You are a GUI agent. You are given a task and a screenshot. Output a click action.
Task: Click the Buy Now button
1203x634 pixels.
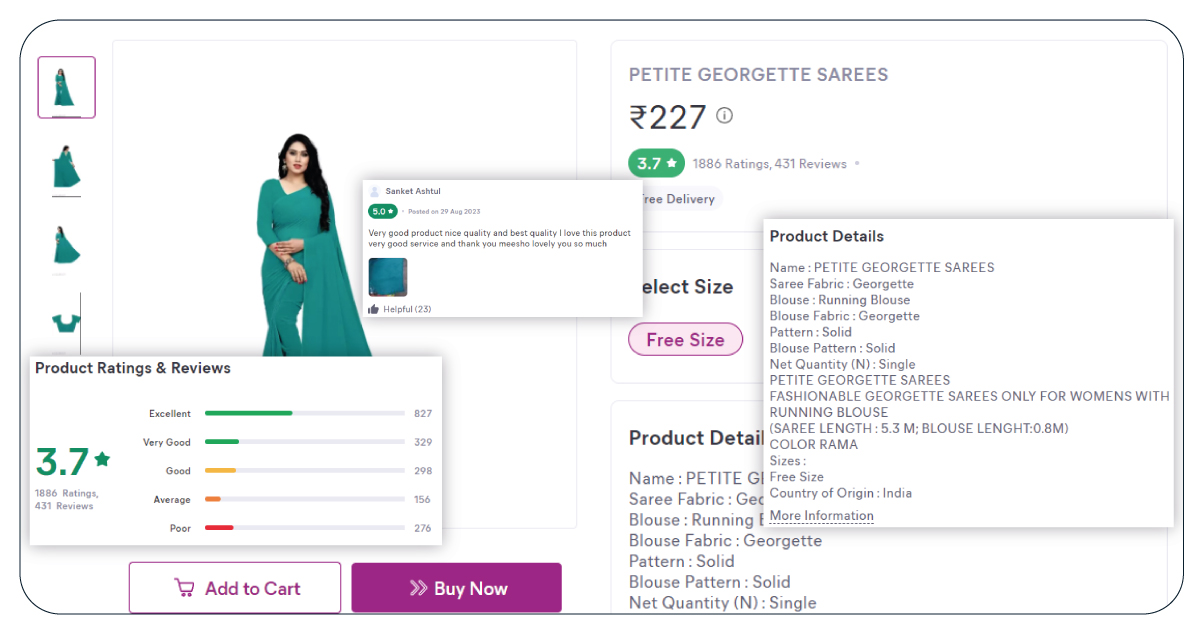coord(456,588)
